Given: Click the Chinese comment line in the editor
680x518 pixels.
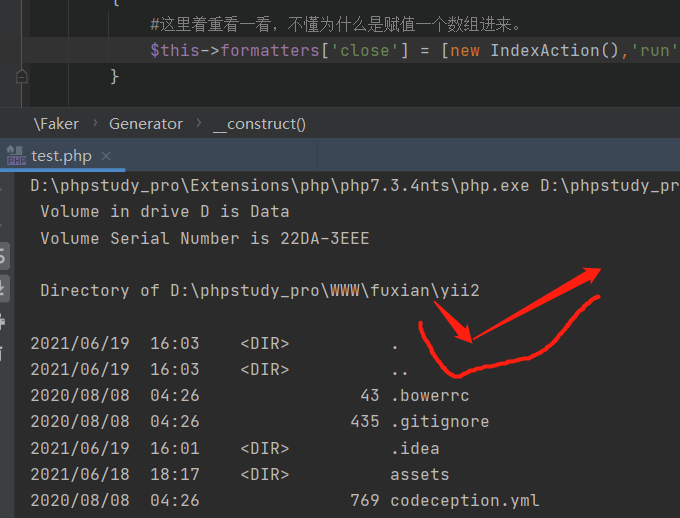Looking at the screenshot, I should click(335, 24).
